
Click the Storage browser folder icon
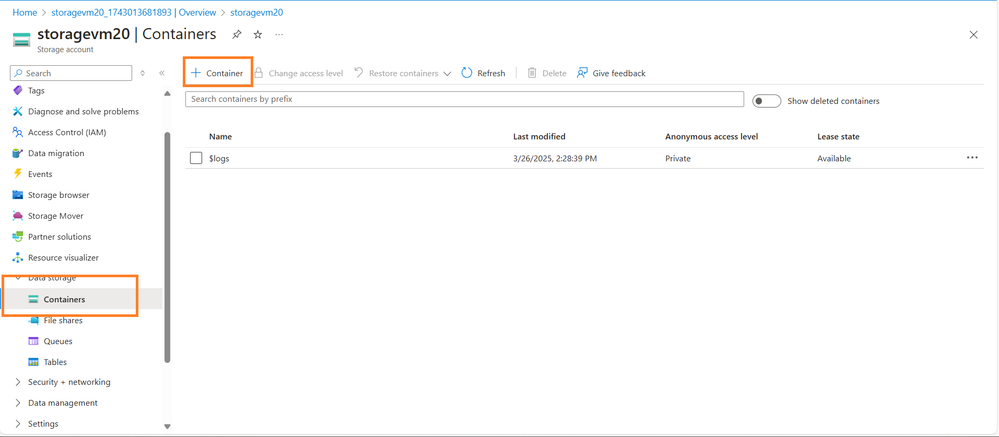coord(18,195)
